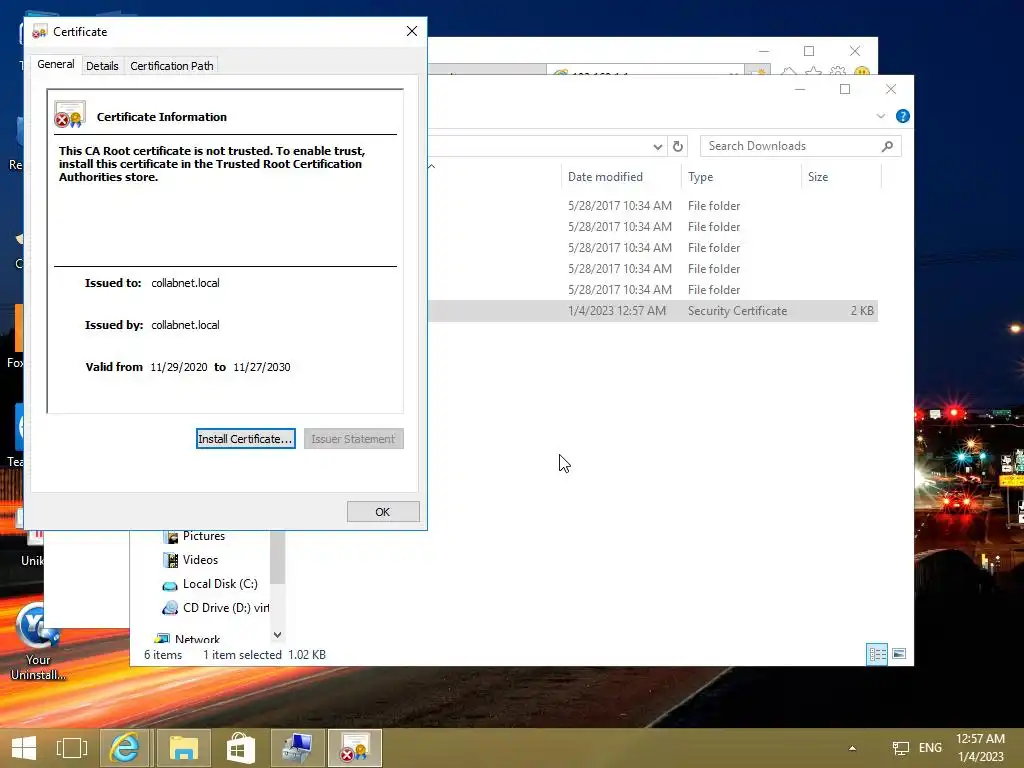Click Install Certificate button
This screenshot has height=768, width=1024.
[246, 439]
